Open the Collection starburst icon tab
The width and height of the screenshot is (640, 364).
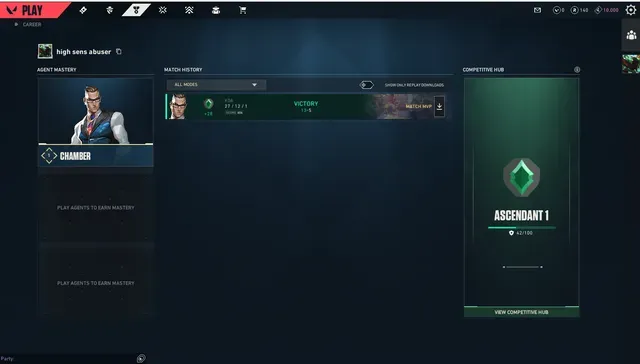click(162, 10)
